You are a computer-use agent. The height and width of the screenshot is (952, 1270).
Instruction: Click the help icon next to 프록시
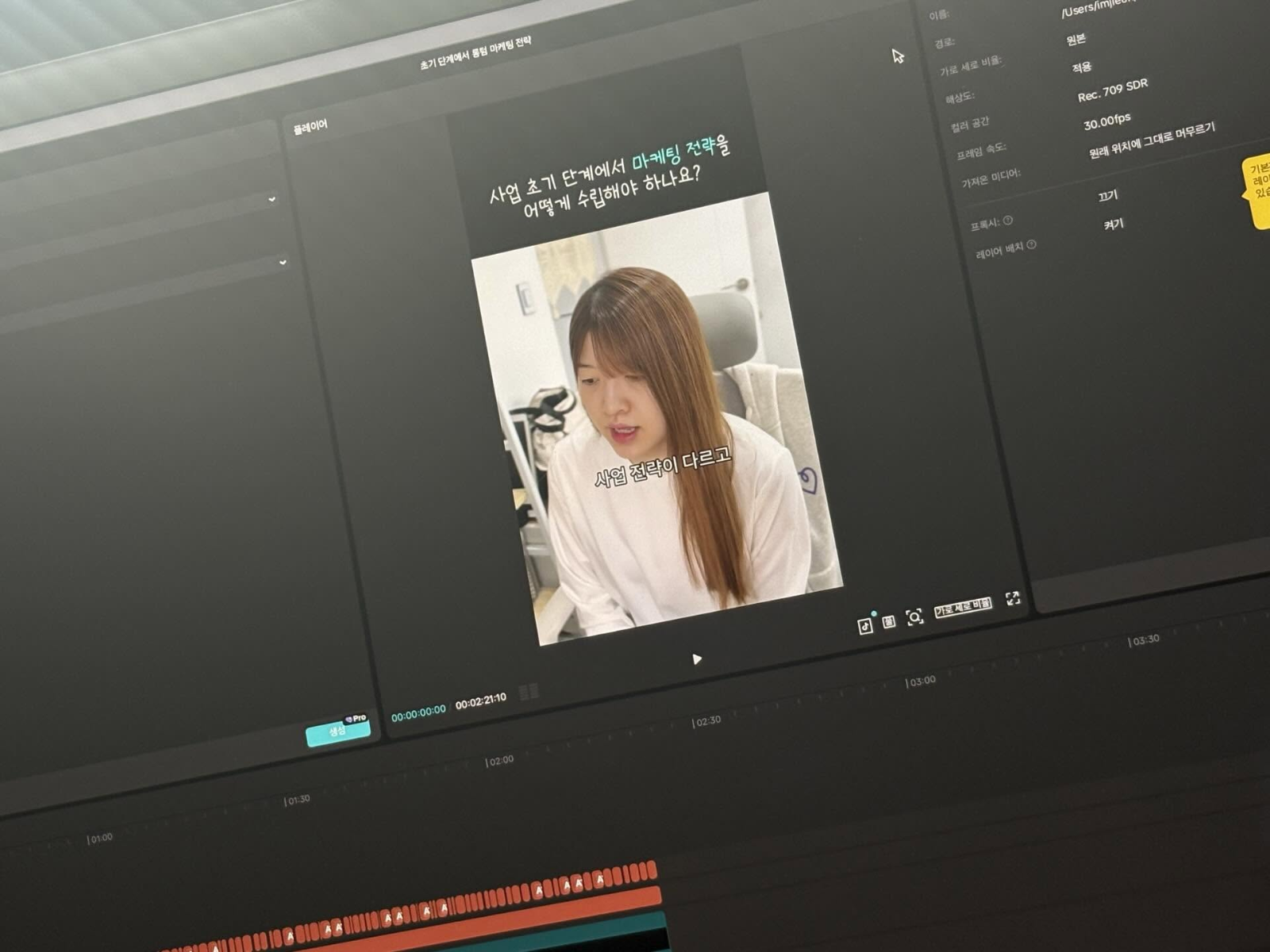pos(1006,221)
